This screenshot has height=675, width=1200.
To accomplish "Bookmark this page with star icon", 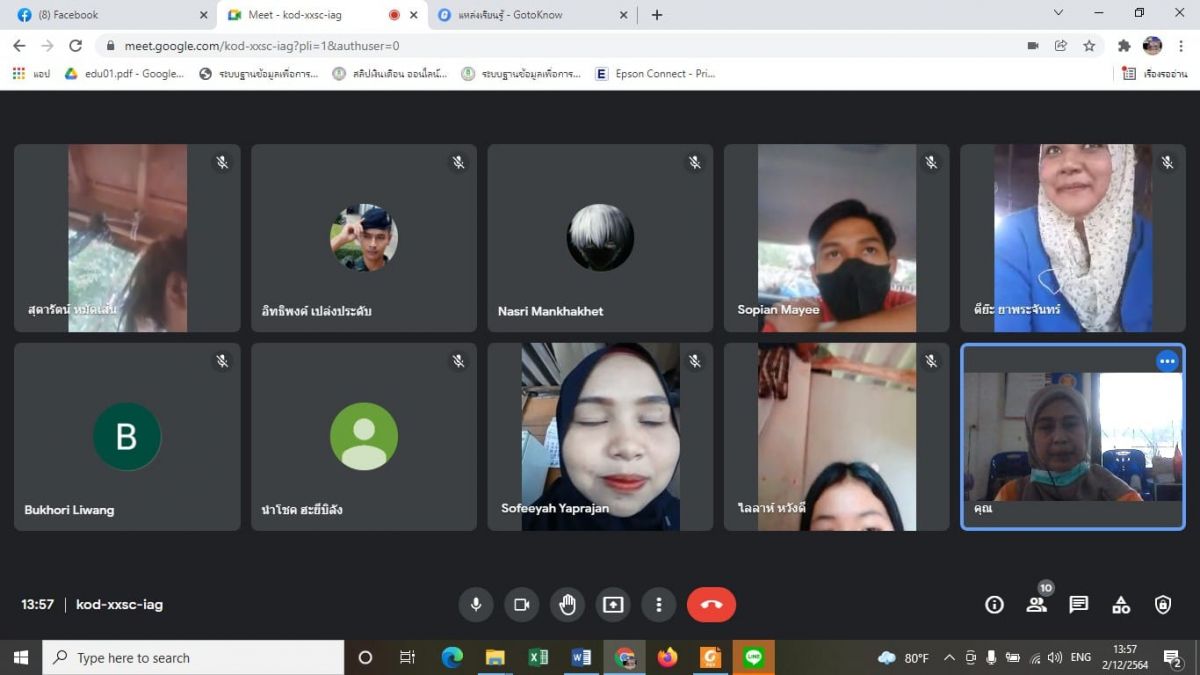I will [x=1089, y=45].
